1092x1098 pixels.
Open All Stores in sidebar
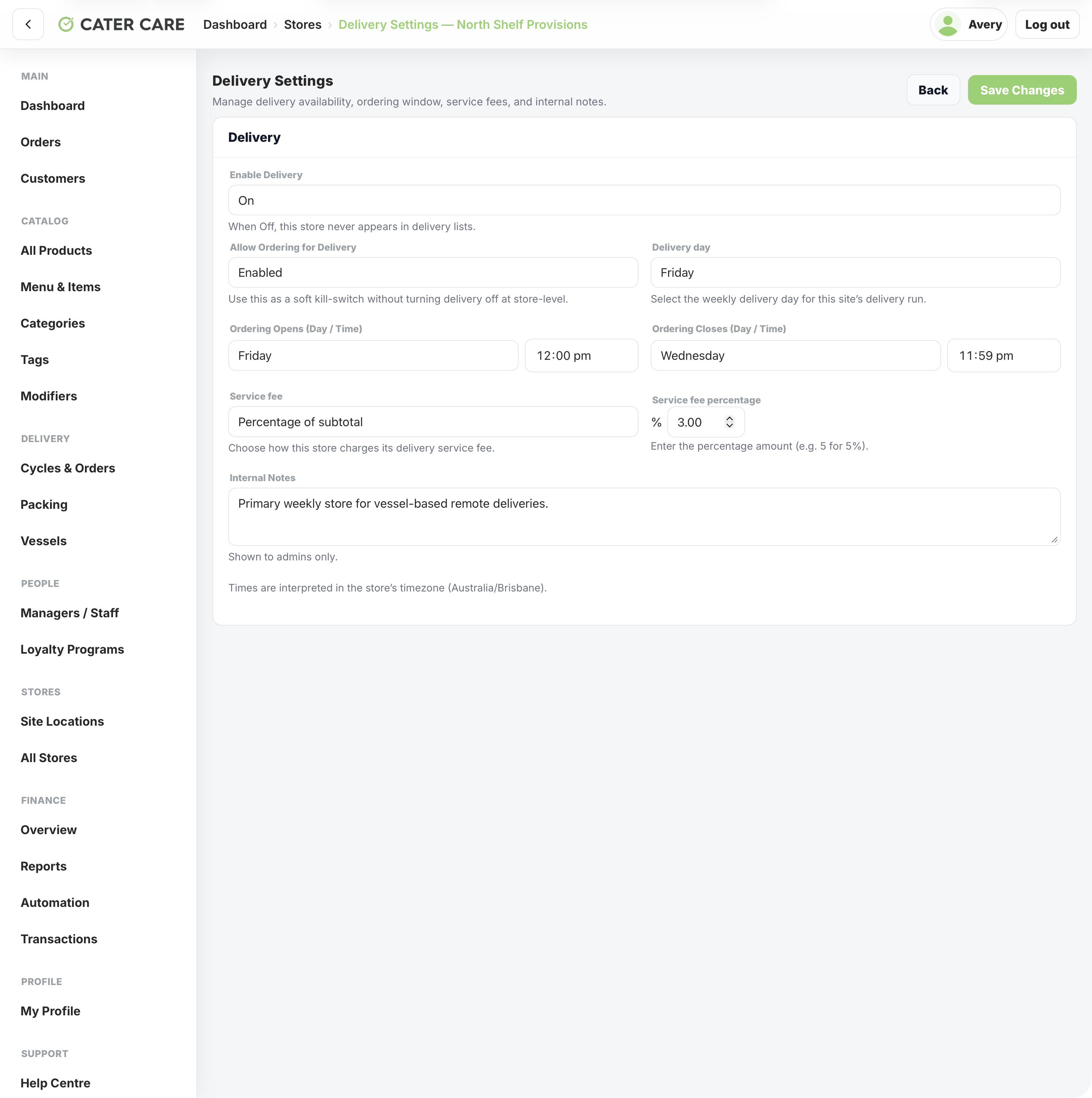tap(48, 758)
